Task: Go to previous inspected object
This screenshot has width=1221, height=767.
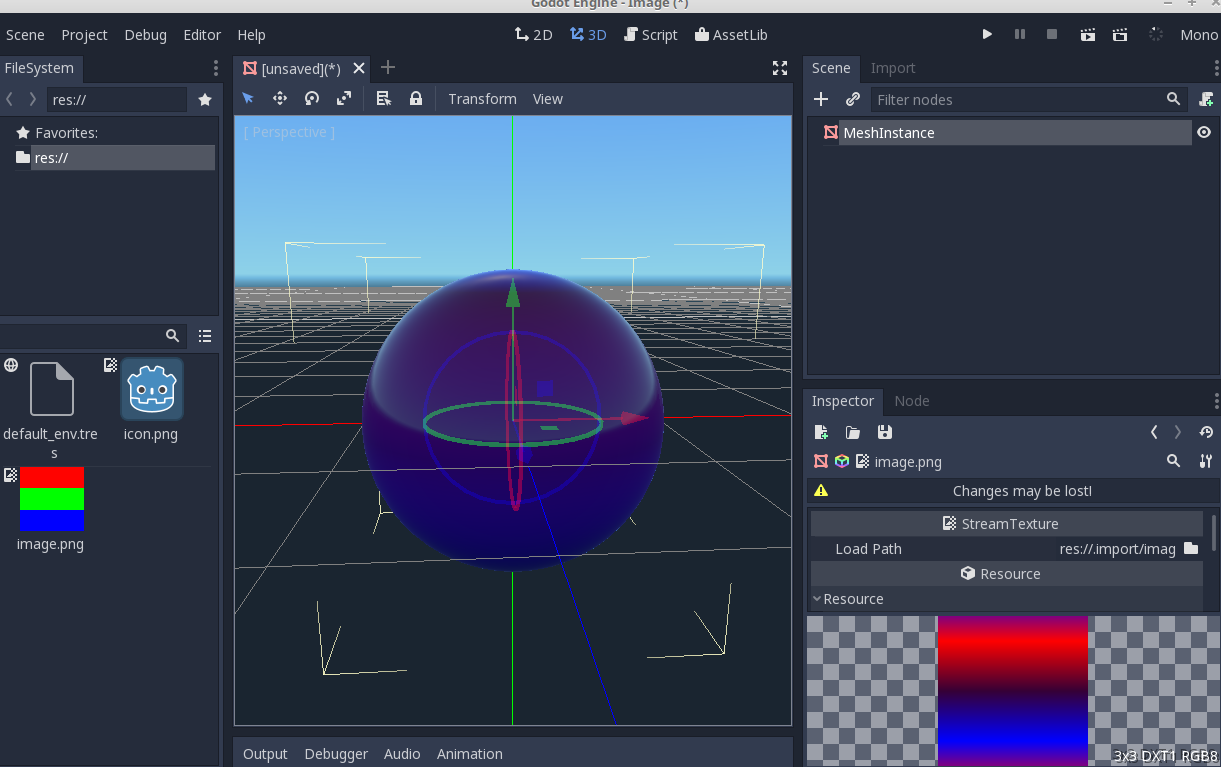Action: 1154,432
